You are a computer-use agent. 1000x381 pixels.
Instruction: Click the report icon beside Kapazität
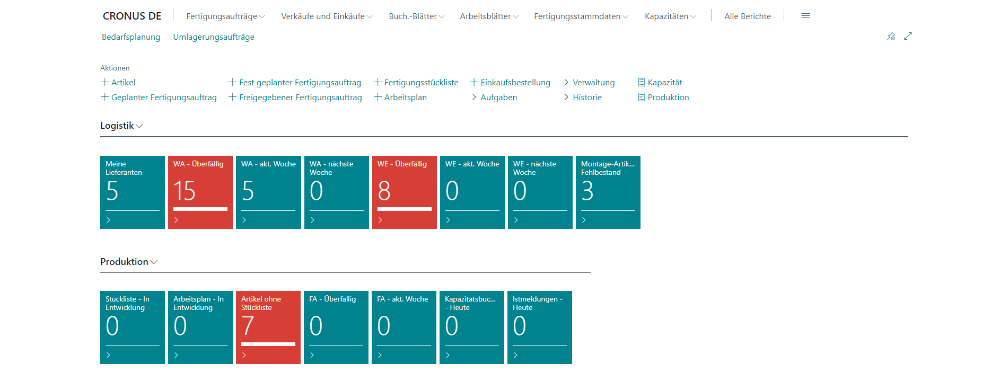(642, 82)
